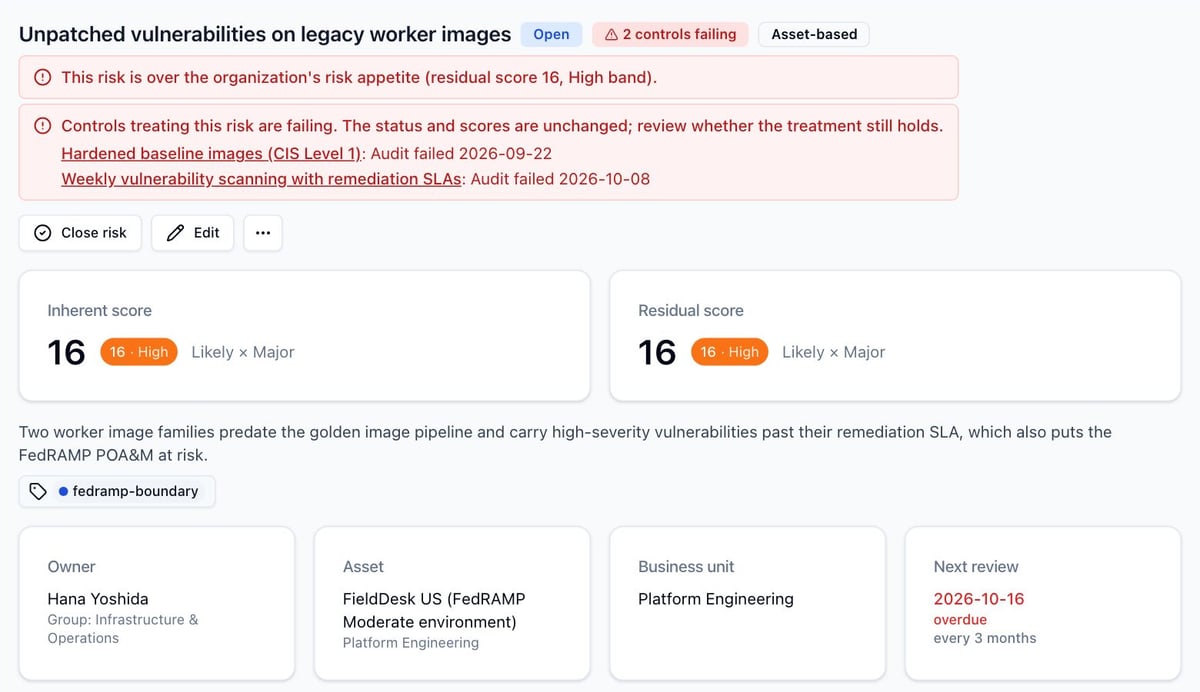Click the alert icon in controls failing banner
The height and width of the screenshot is (692, 1200).
[43, 126]
